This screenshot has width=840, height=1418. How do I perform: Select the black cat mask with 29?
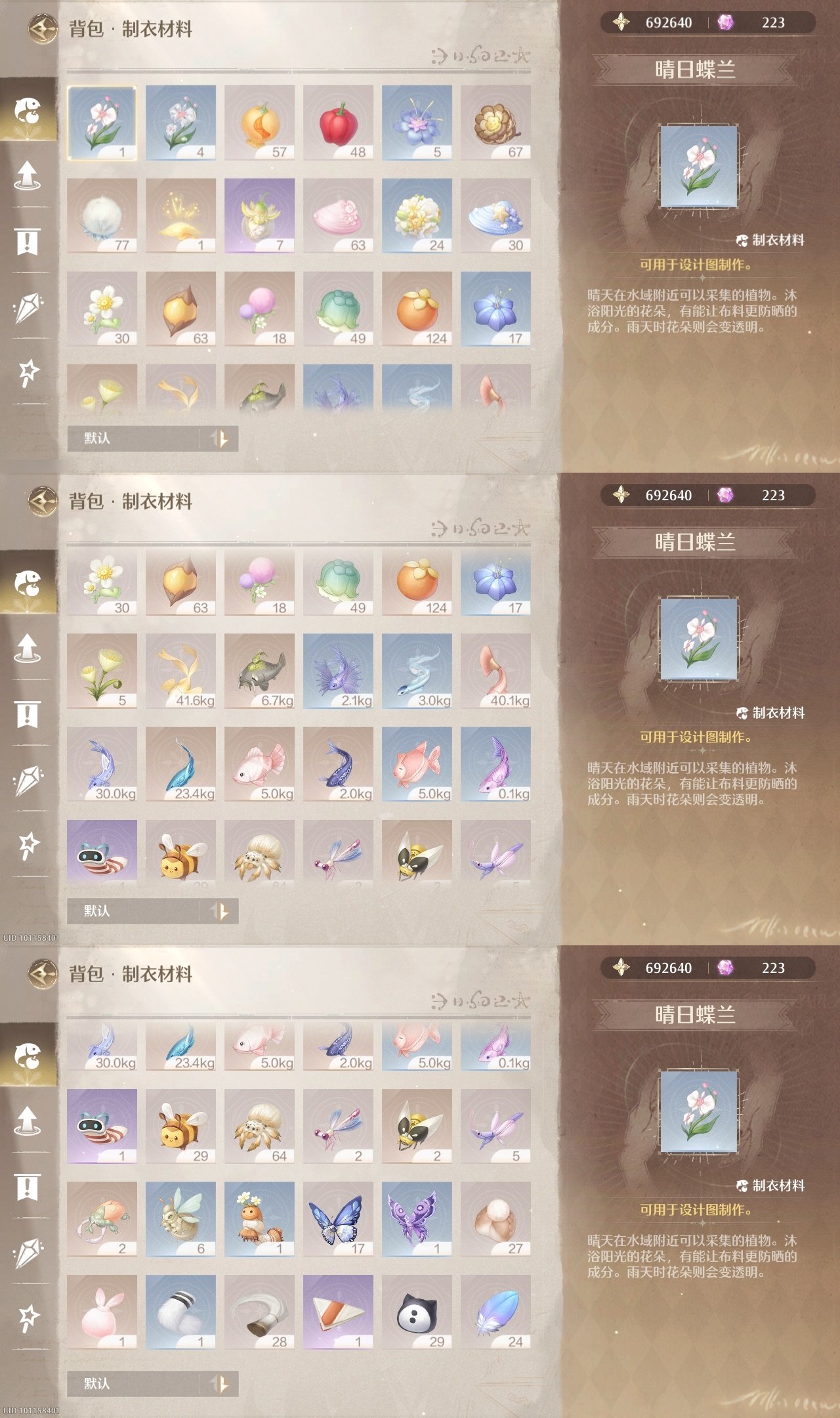pos(417,1312)
